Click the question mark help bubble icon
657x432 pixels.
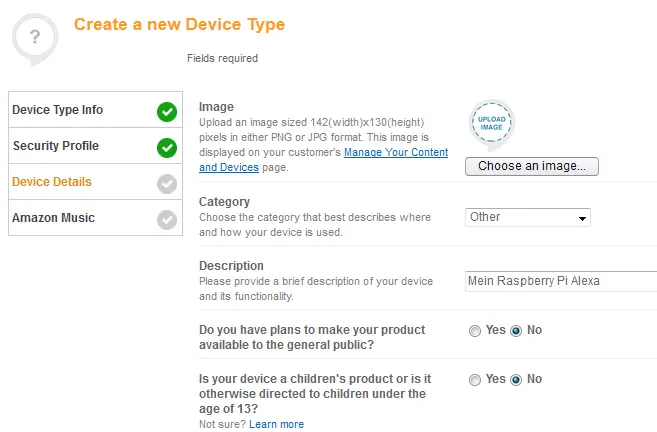35,39
